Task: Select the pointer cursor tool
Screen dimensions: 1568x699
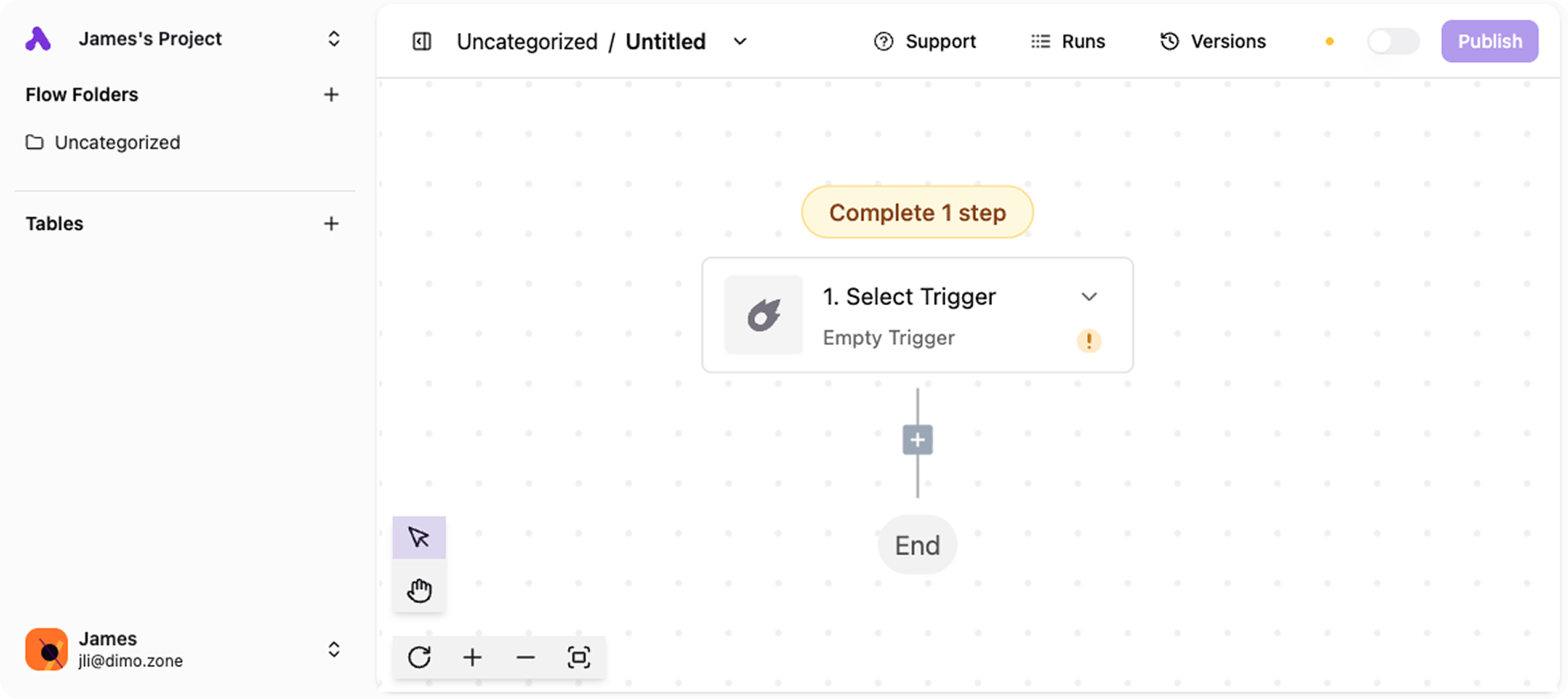Action: pyautogui.click(x=419, y=538)
